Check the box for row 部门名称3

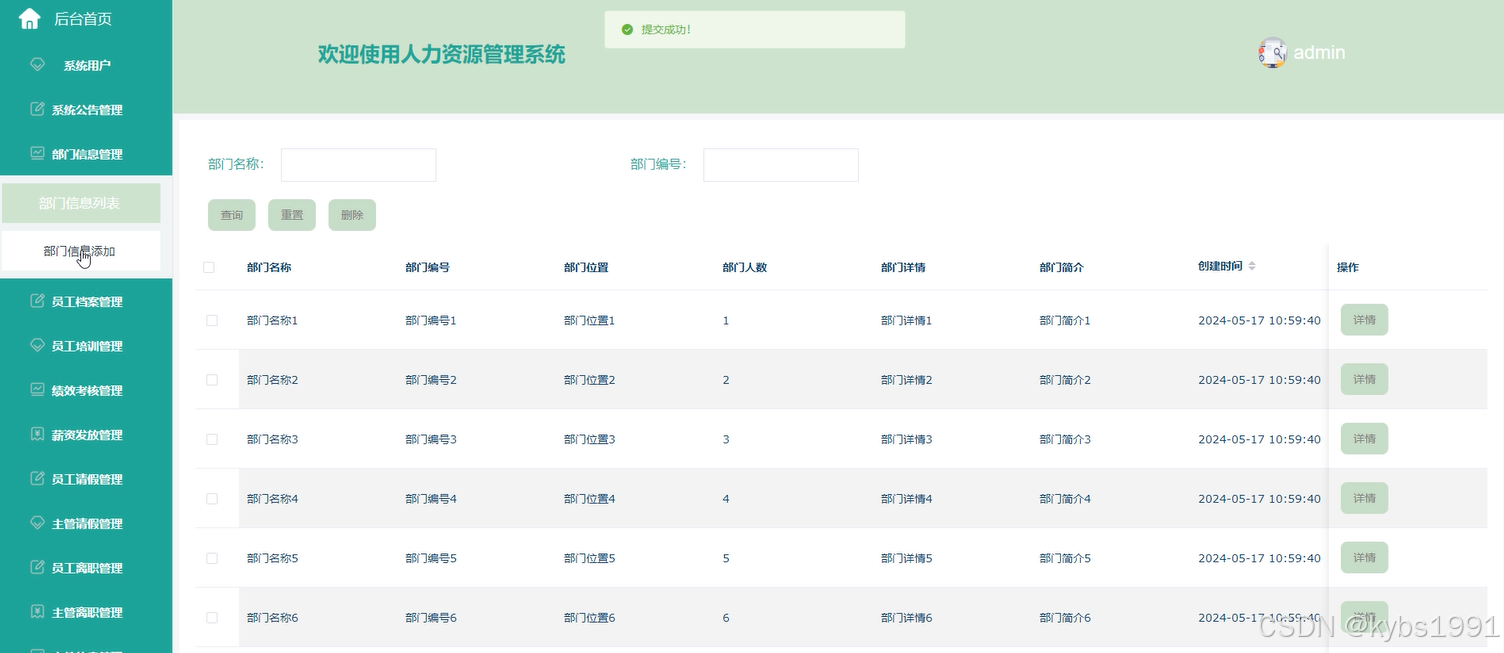212,439
